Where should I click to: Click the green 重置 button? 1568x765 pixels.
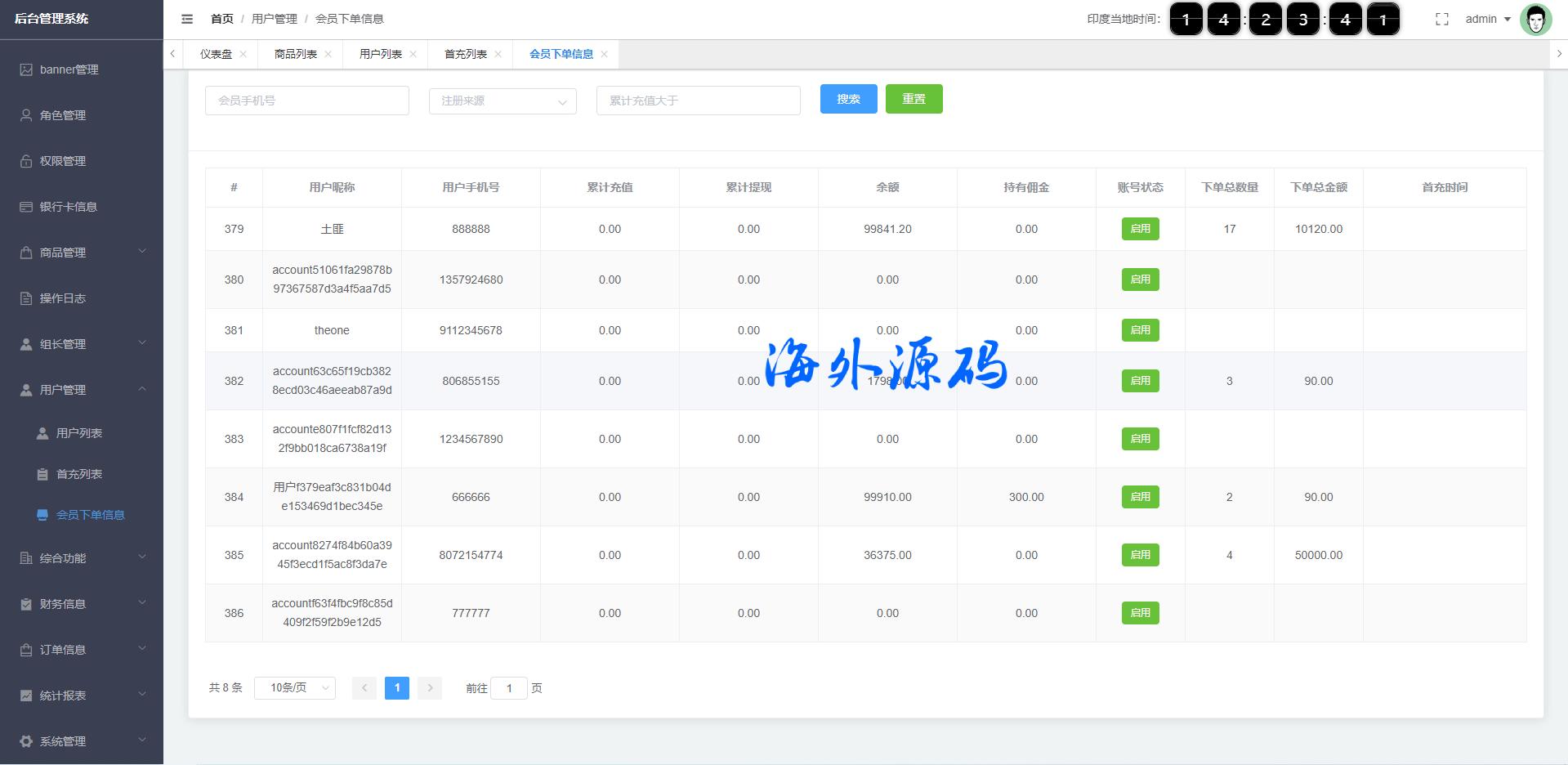(914, 99)
